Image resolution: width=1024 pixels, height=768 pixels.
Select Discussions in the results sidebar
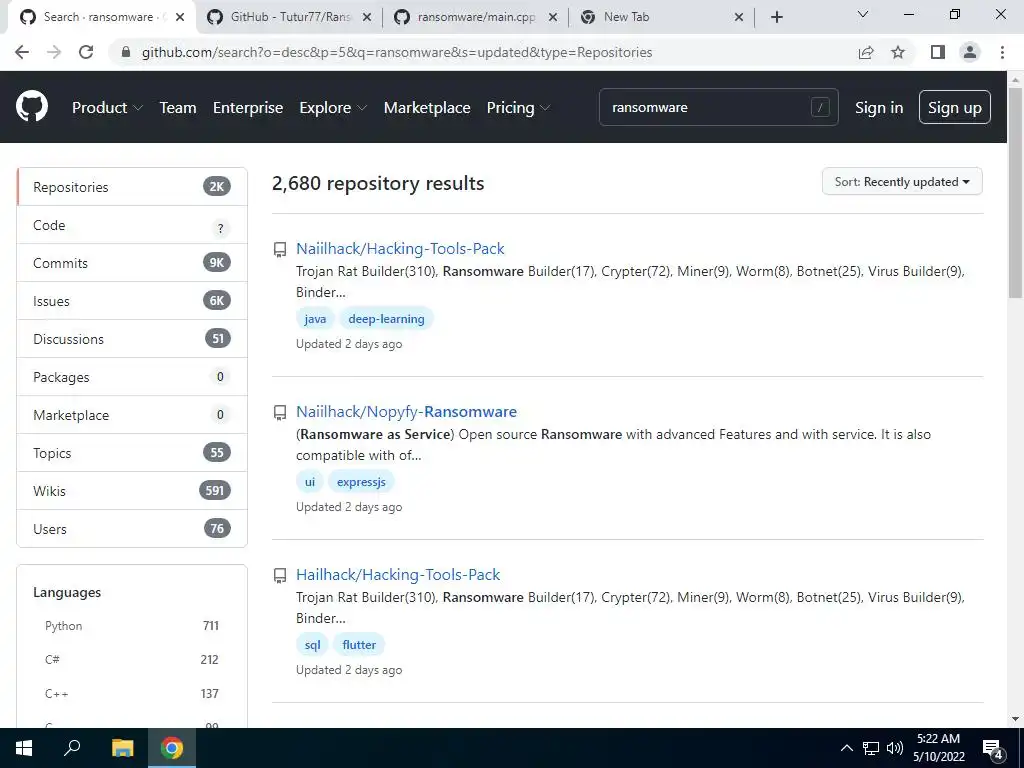click(132, 338)
